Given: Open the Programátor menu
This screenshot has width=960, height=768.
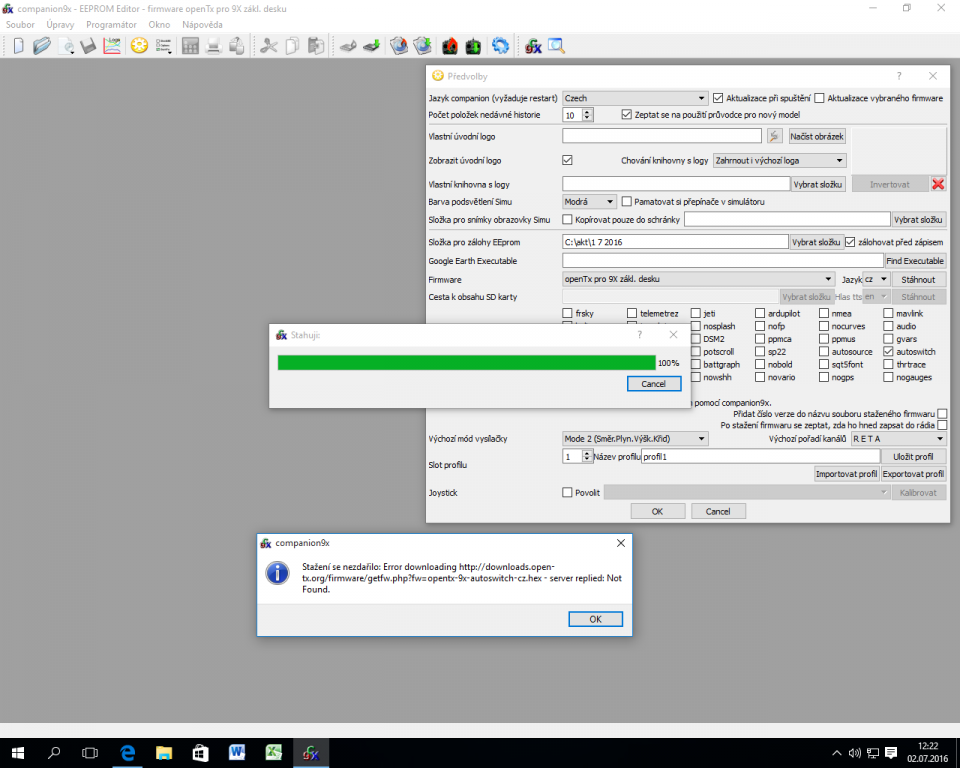Looking at the screenshot, I should (111, 24).
